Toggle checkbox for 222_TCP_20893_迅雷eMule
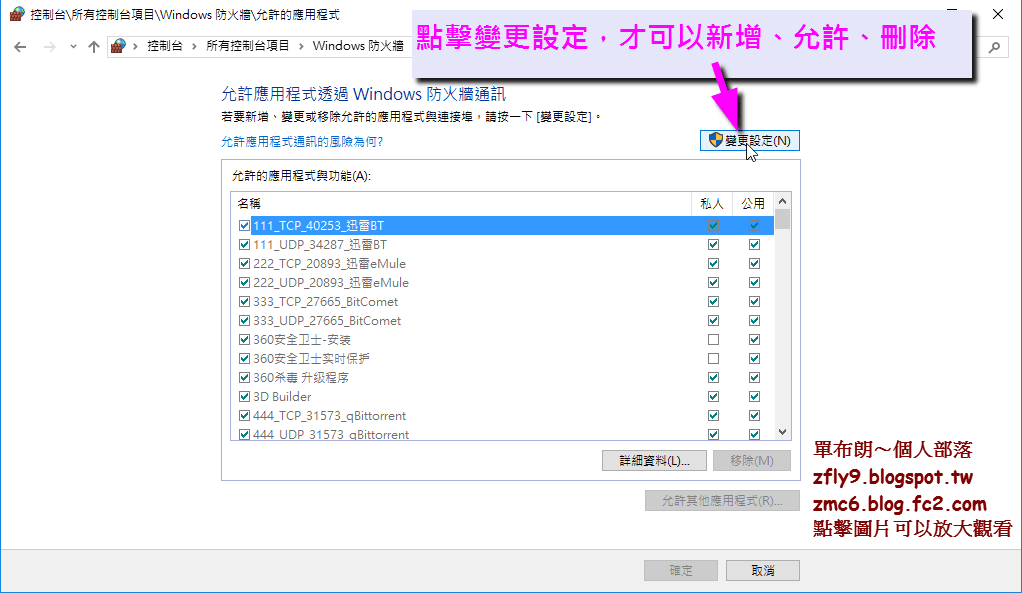1022x593 pixels. pos(244,263)
